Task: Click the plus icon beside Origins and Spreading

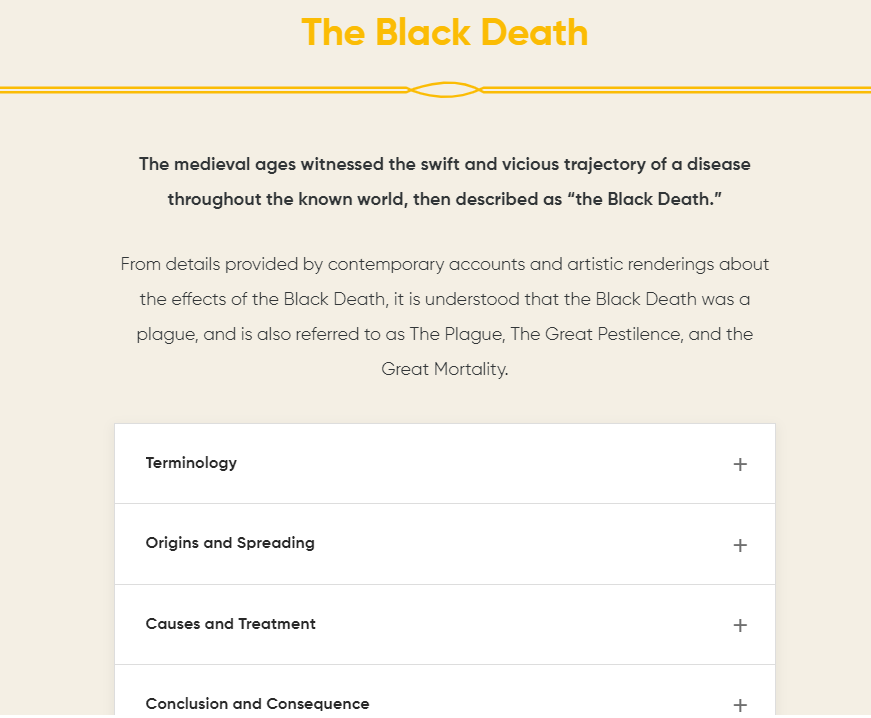Action: pyautogui.click(x=739, y=545)
